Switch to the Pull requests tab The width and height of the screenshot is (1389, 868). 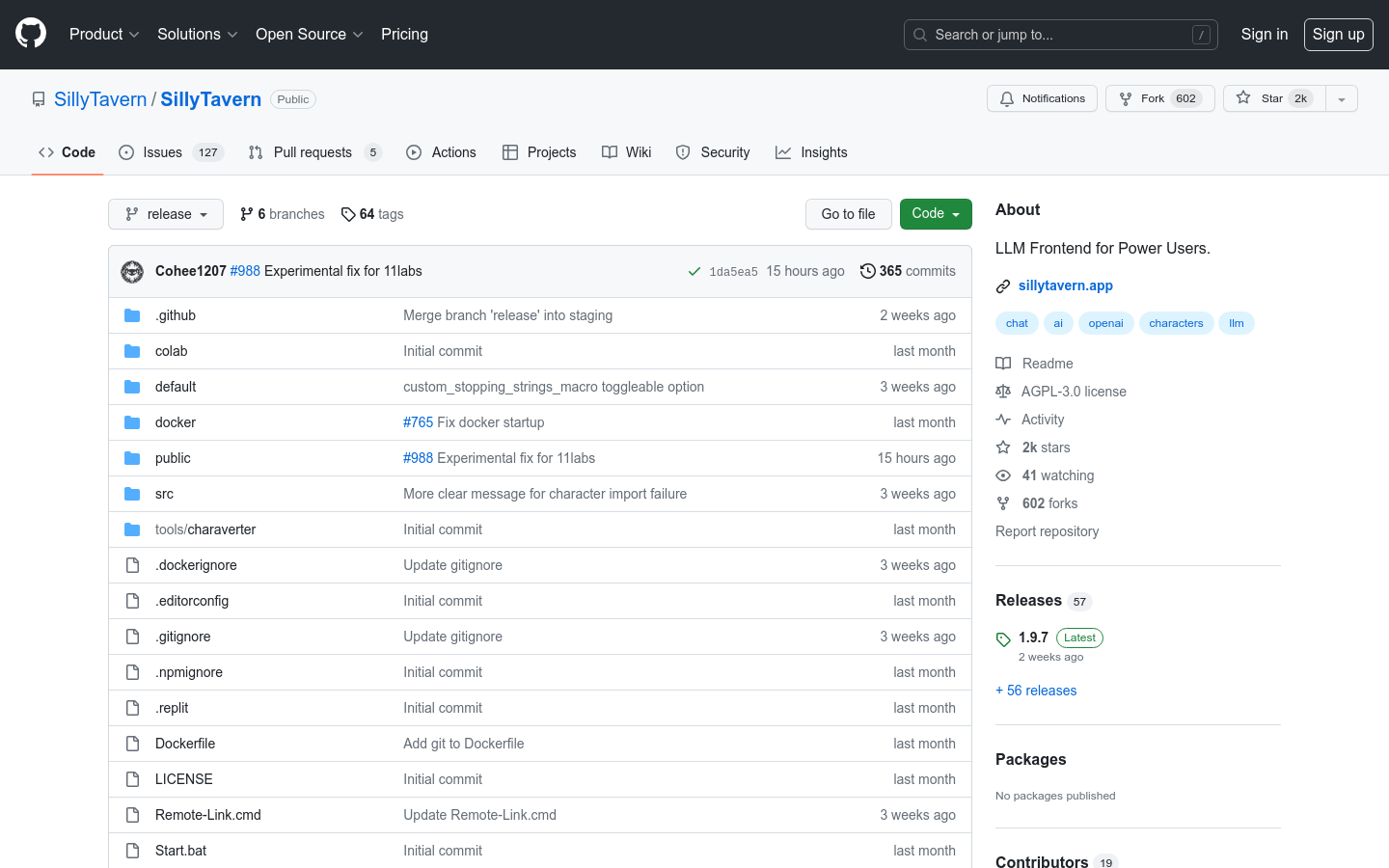pyautogui.click(x=314, y=152)
